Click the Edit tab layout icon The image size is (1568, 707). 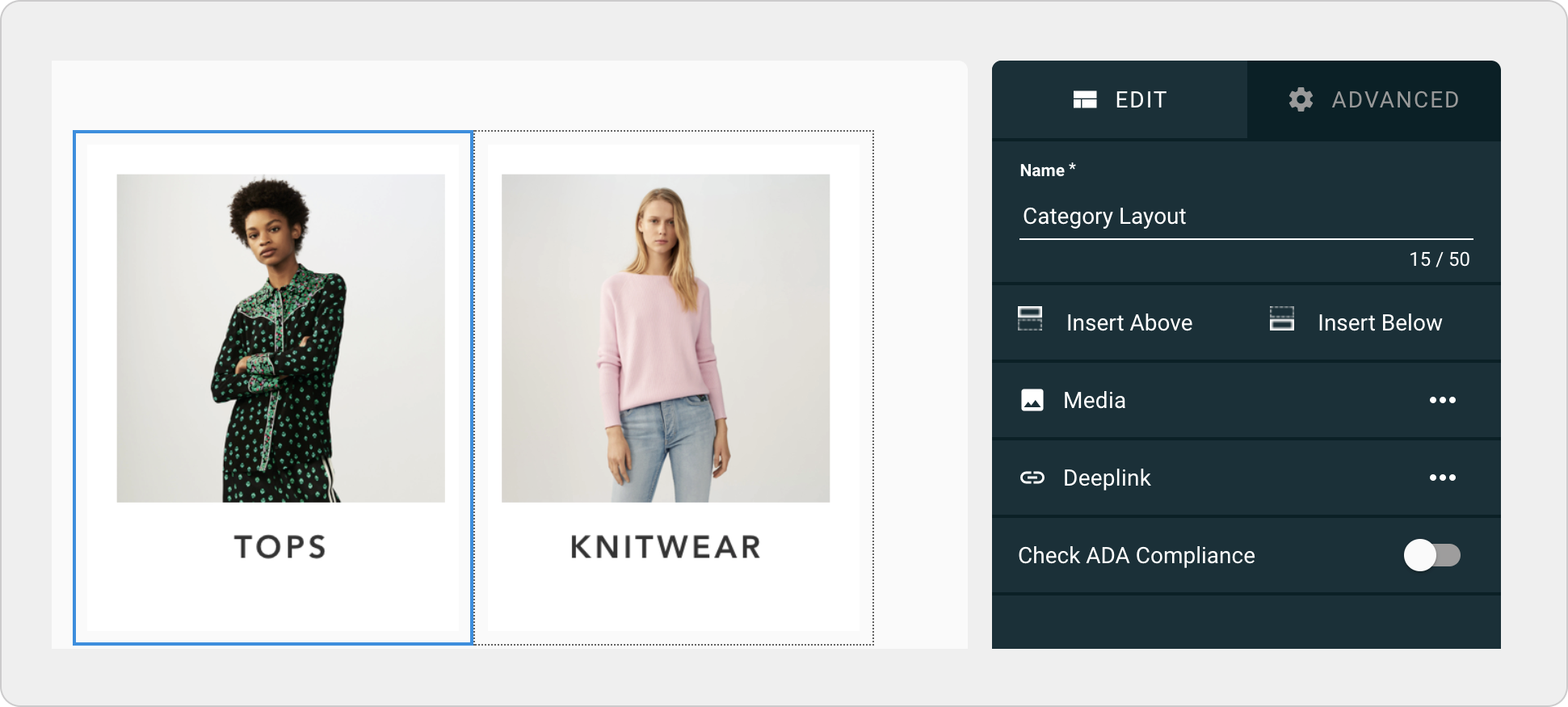1085,99
